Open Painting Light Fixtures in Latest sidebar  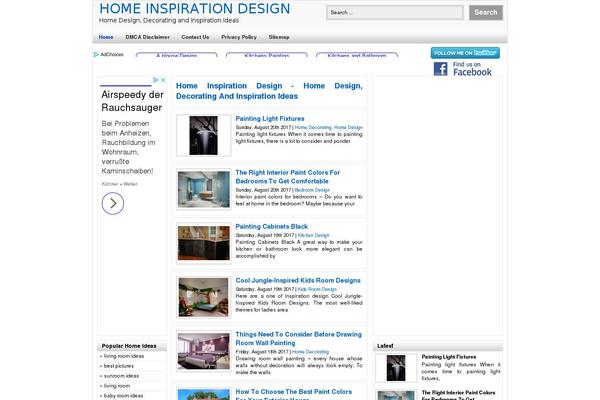(449, 357)
